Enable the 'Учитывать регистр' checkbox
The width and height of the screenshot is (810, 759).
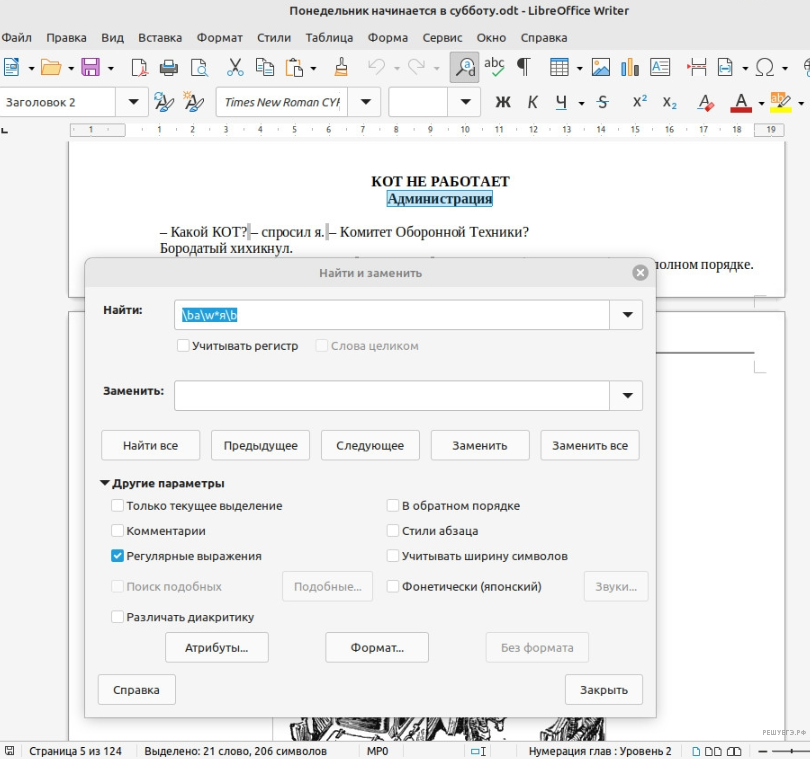(183, 346)
